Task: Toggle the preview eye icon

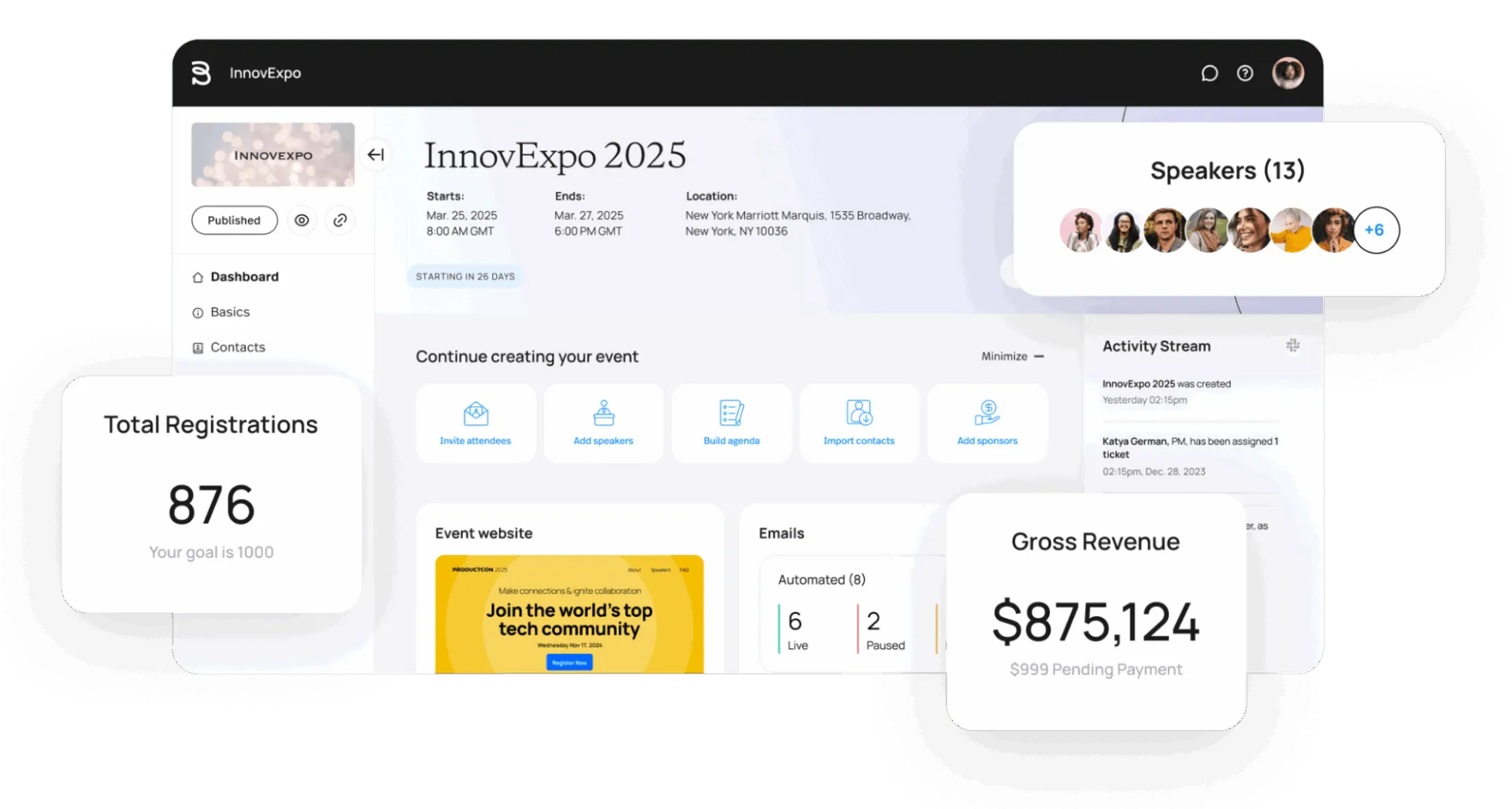Action: 302,221
